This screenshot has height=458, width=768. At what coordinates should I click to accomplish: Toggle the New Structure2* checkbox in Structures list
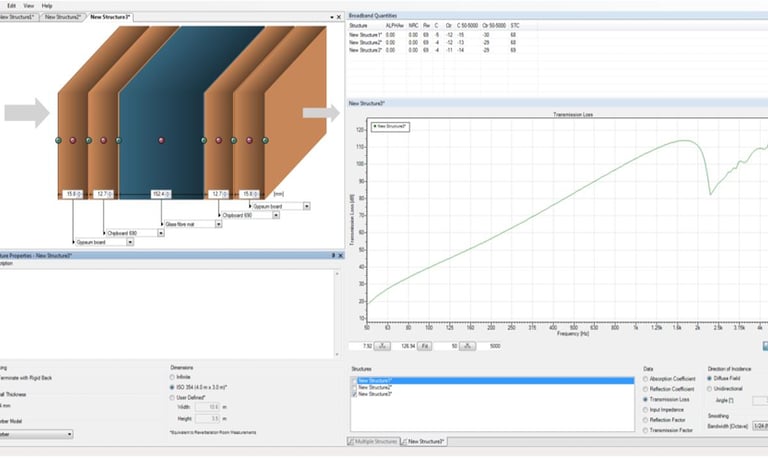[x=354, y=387]
